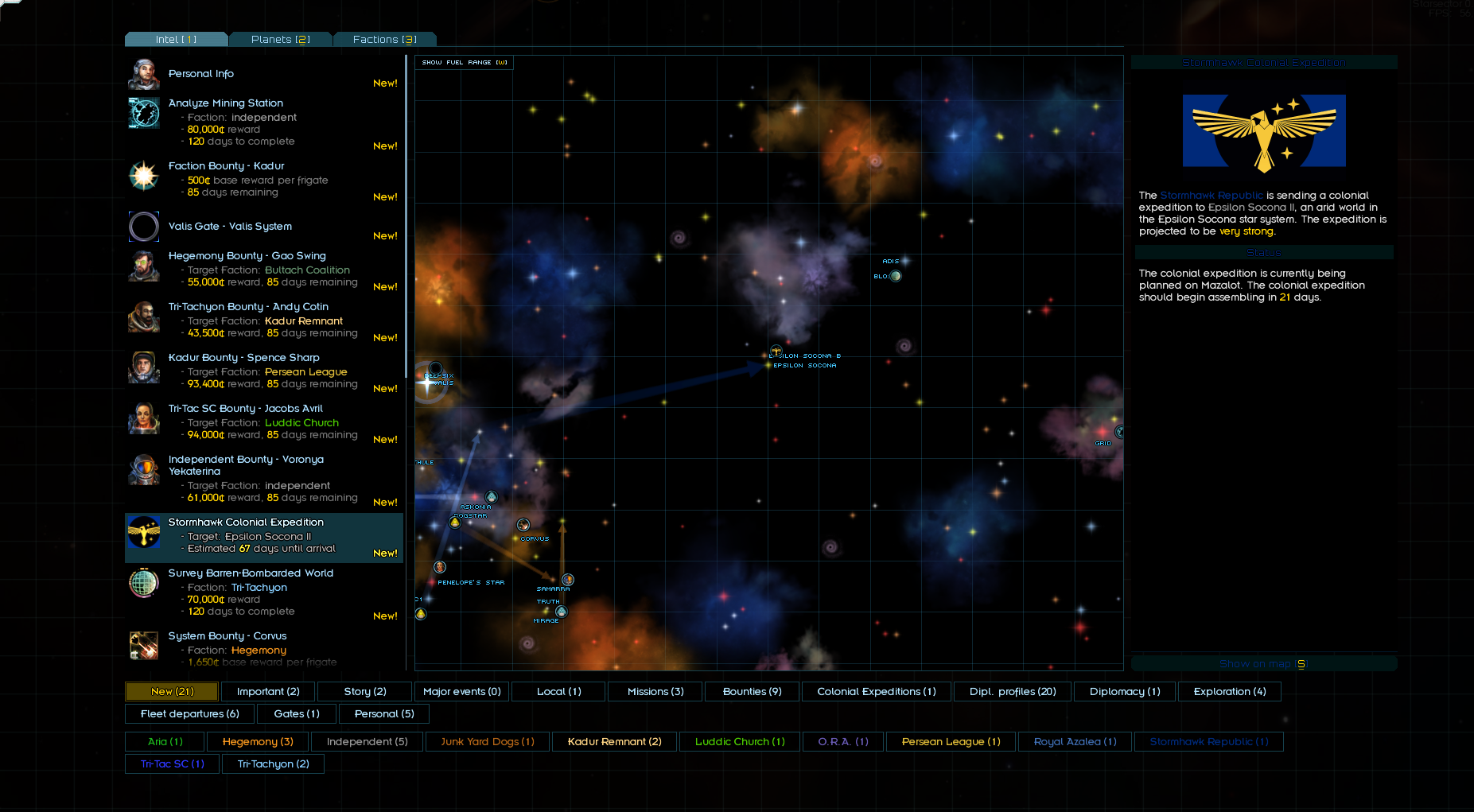Viewport: 1474px width, 812px height.
Task: Toggle the Hegemony (3) faction filter
Action: click(258, 742)
